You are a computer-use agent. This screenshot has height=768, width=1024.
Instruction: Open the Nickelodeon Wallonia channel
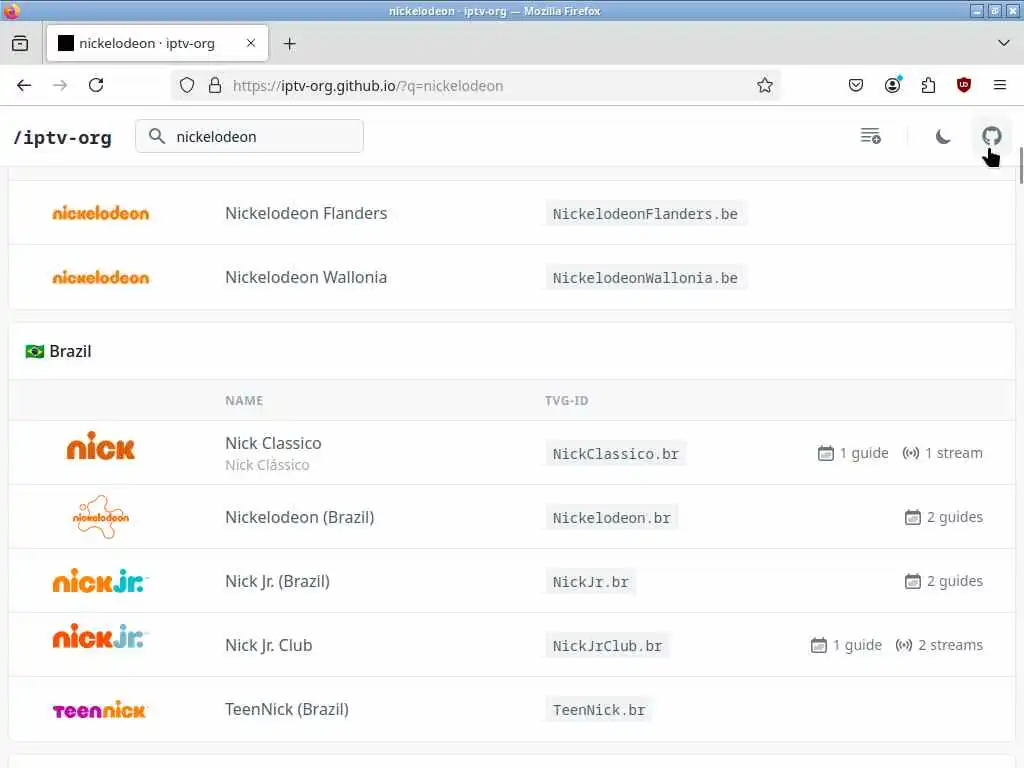point(306,277)
